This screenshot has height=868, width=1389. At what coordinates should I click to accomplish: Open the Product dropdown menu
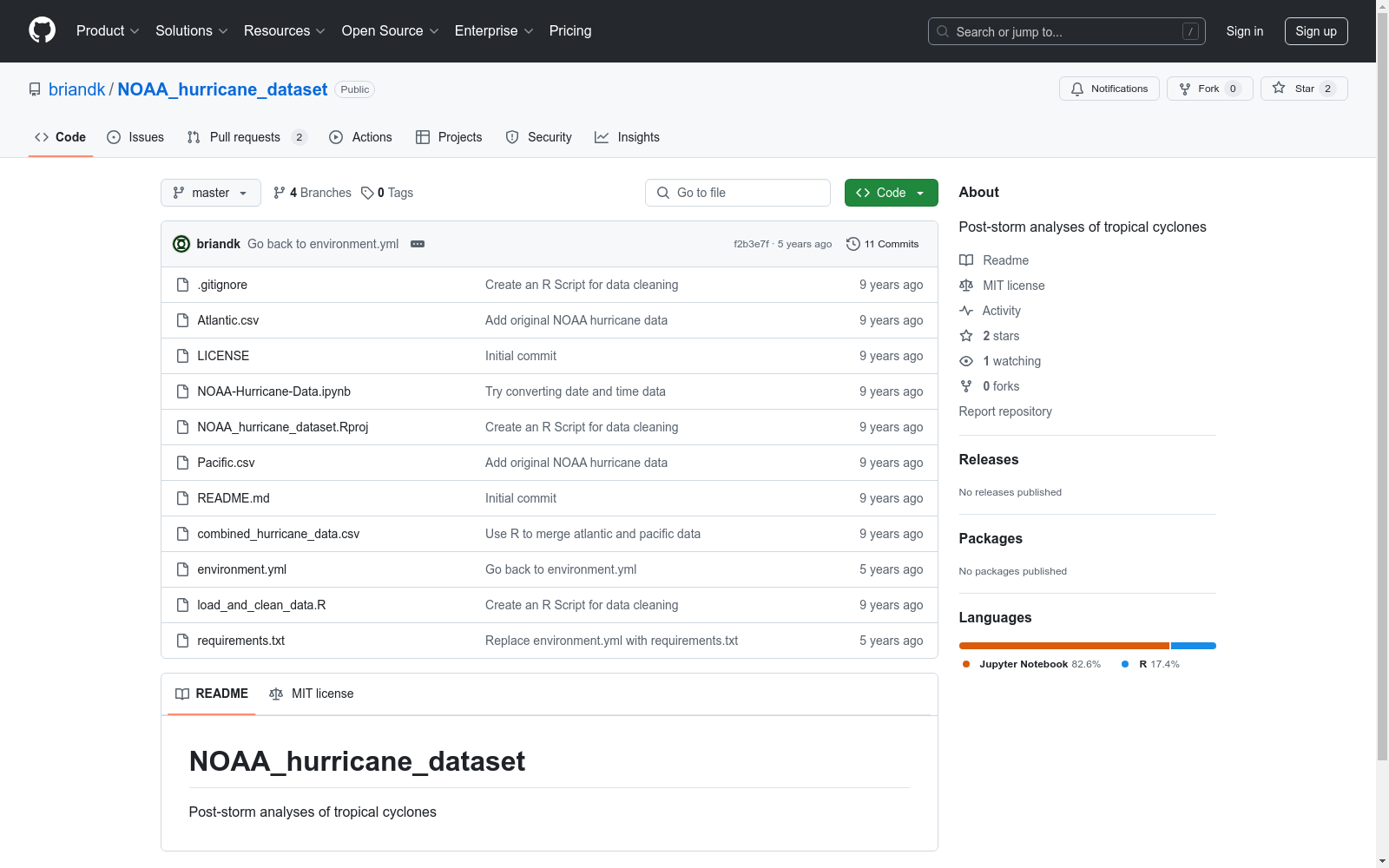(108, 31)
